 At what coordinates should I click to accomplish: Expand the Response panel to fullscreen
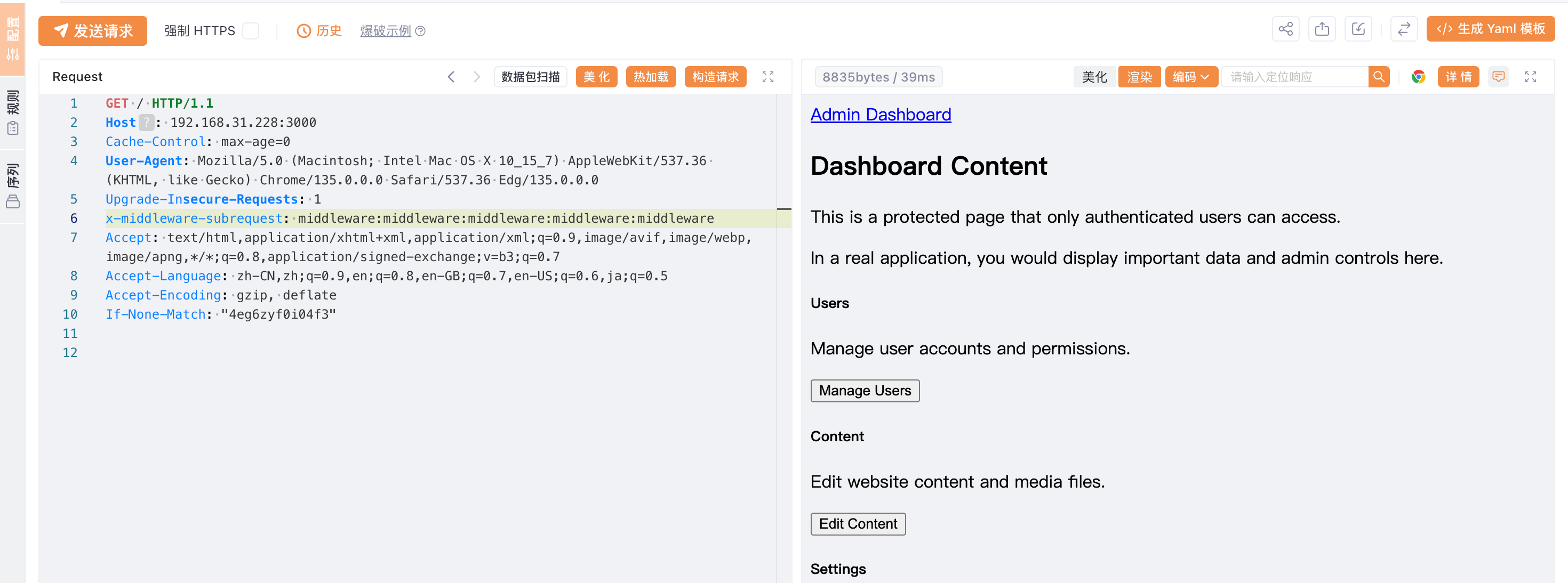point(1530,77)
